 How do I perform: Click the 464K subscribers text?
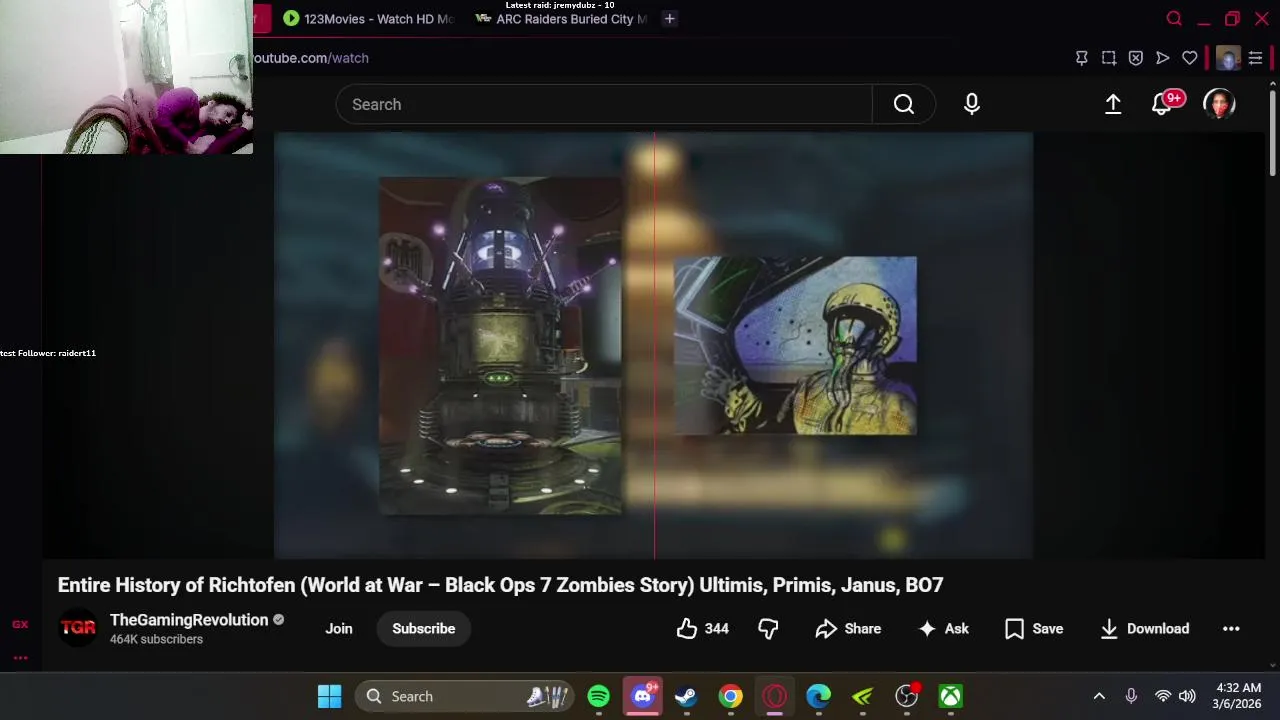pyautogui.click(x=156, y=639)
